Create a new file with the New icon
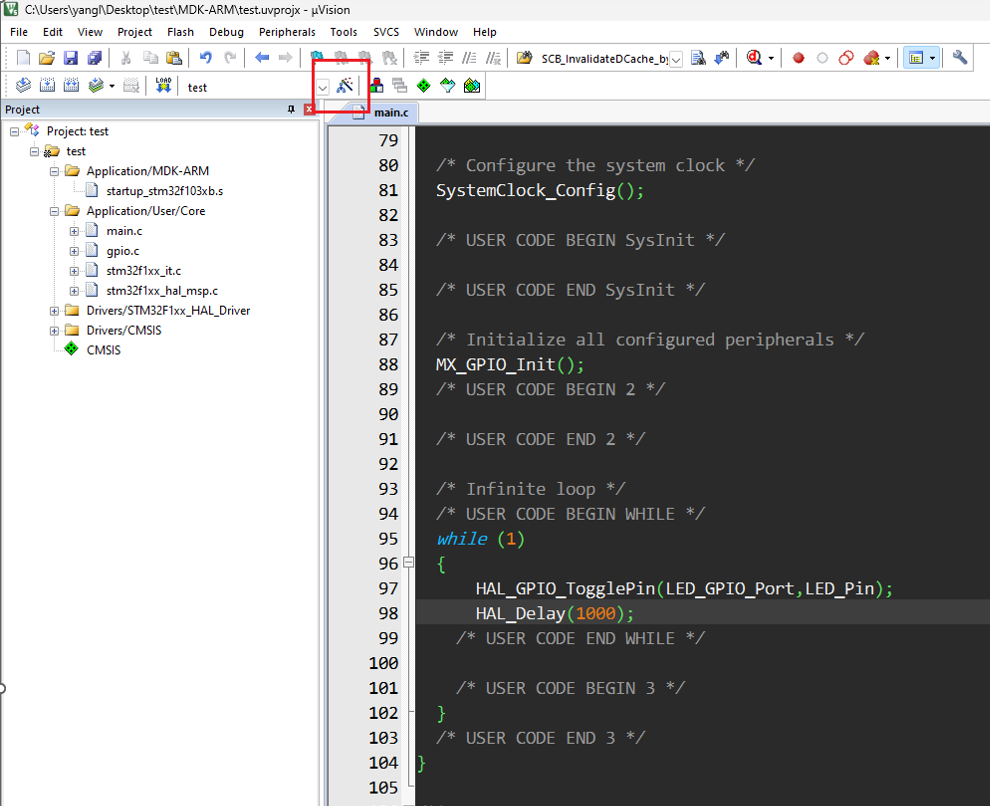The height and width of the screenshot is (806, 990). click(x=23, y=58)
